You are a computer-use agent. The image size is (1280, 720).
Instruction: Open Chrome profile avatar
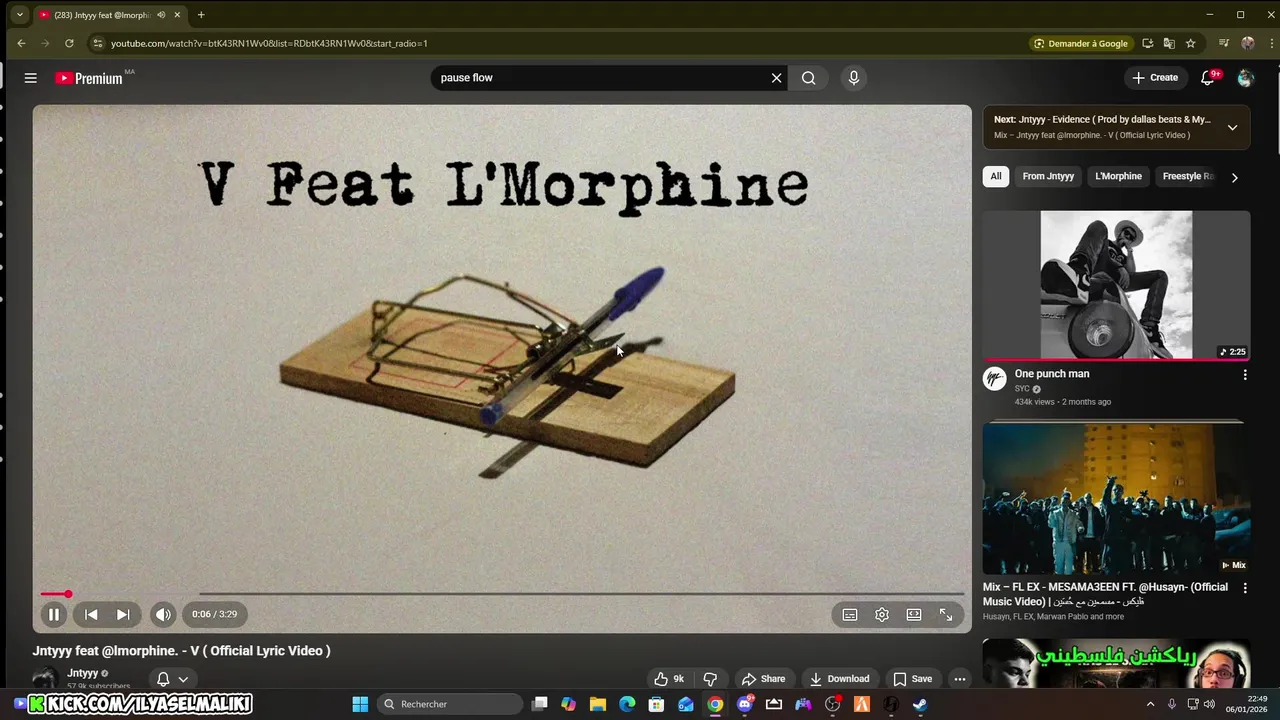pyautogui.click(x=1247, y=44)
